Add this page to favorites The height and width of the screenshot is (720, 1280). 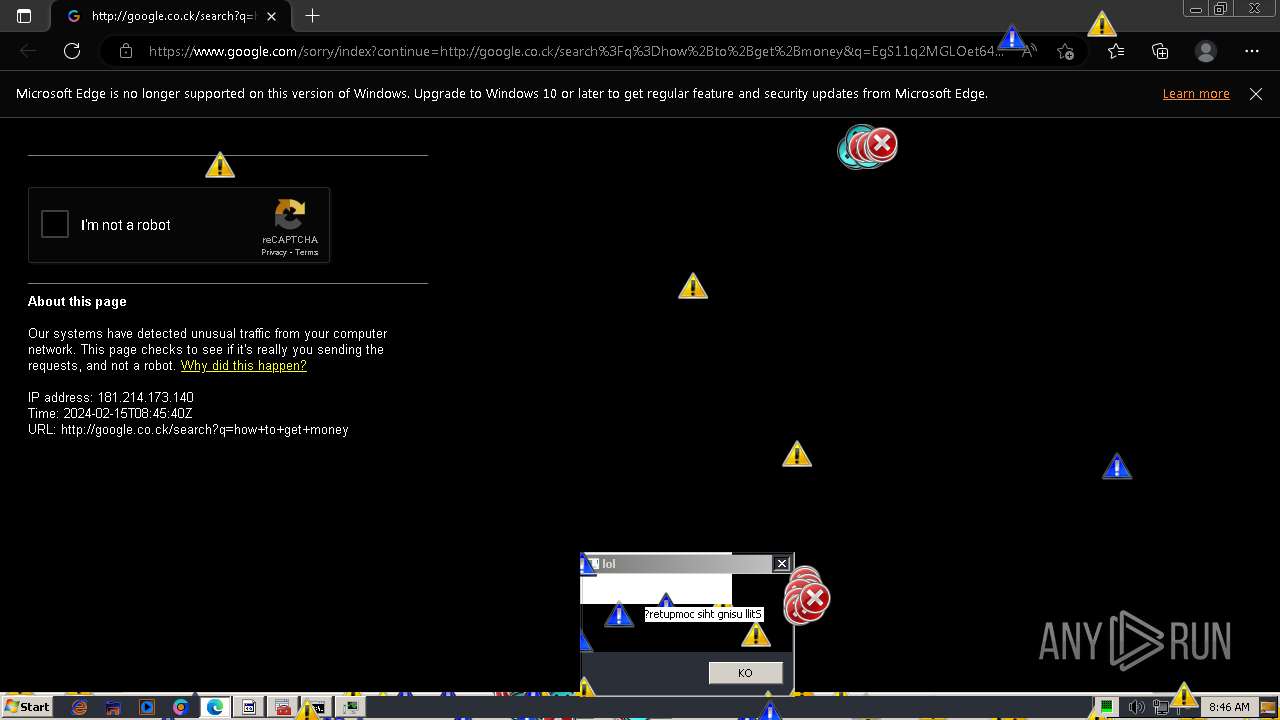1065,51
